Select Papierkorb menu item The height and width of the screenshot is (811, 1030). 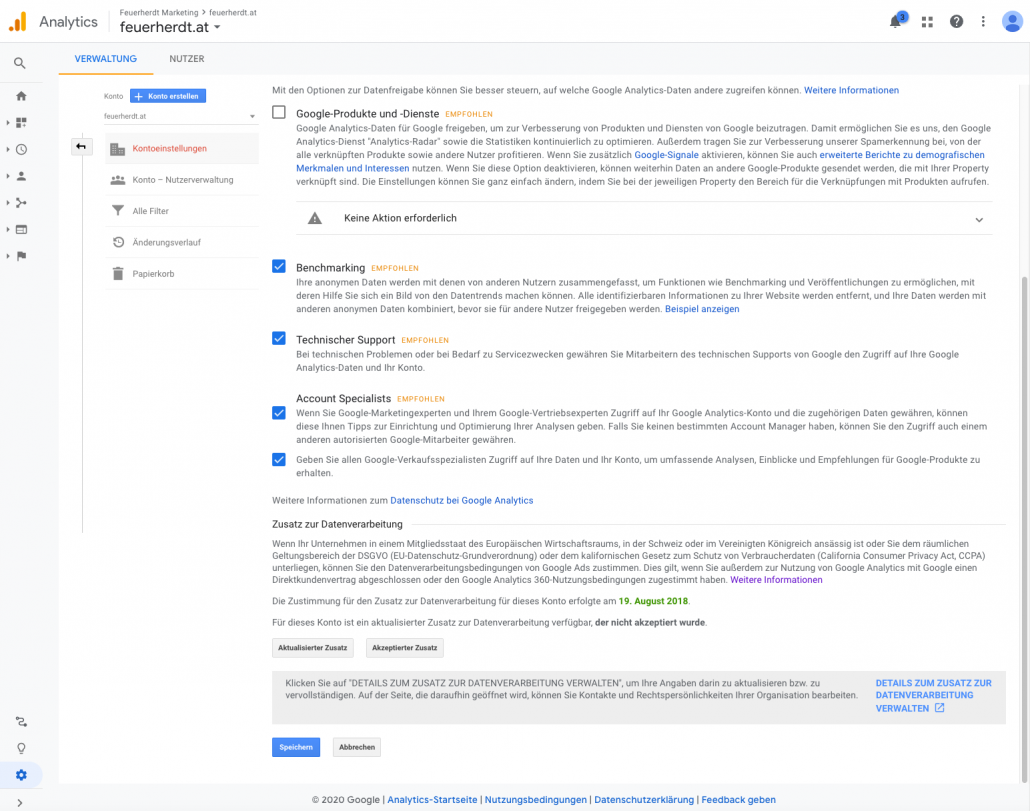(182, 274)
